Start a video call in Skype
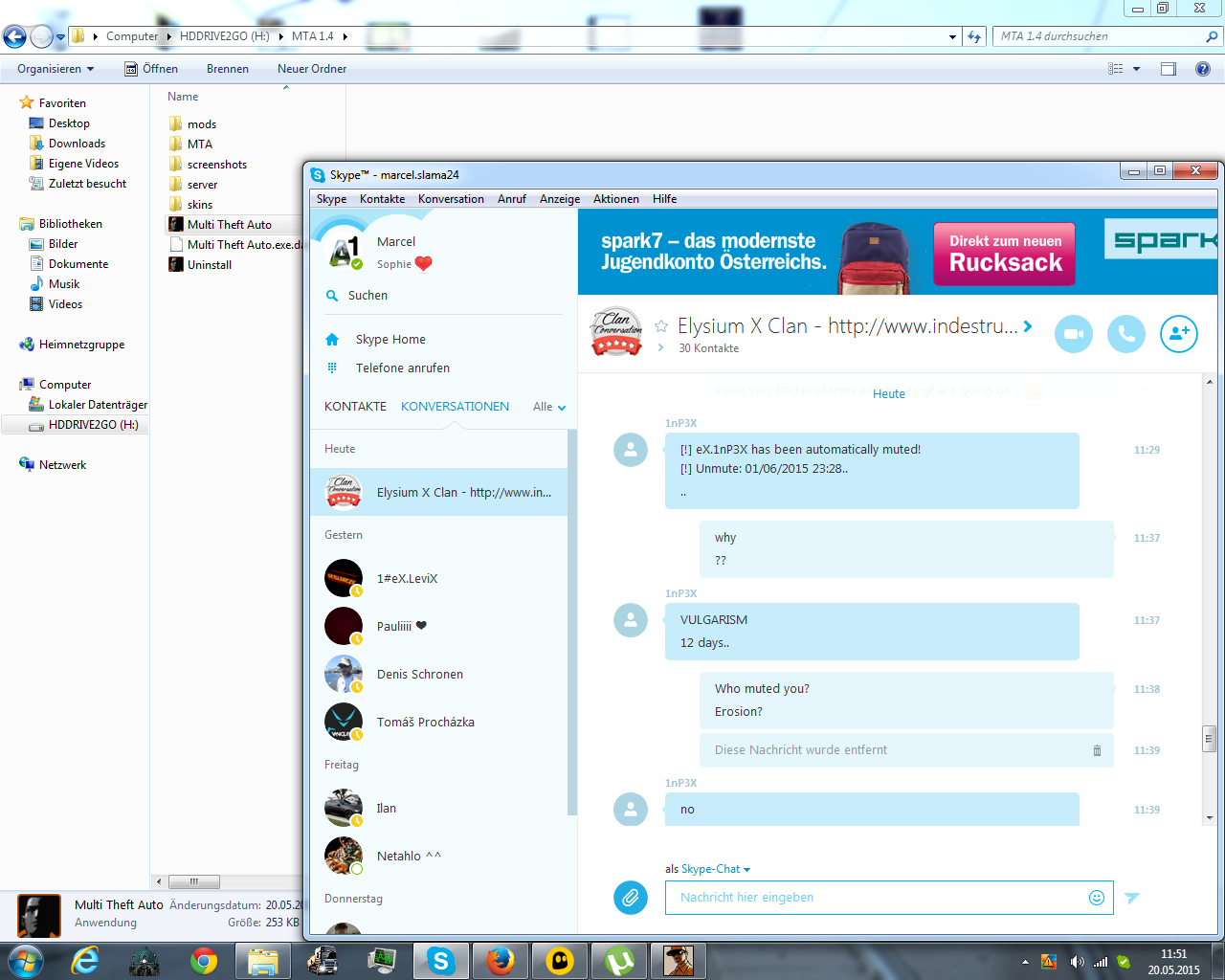The height and width of the screenshot is (980, 1225). pyautogui.click(x=1074, y=334)
